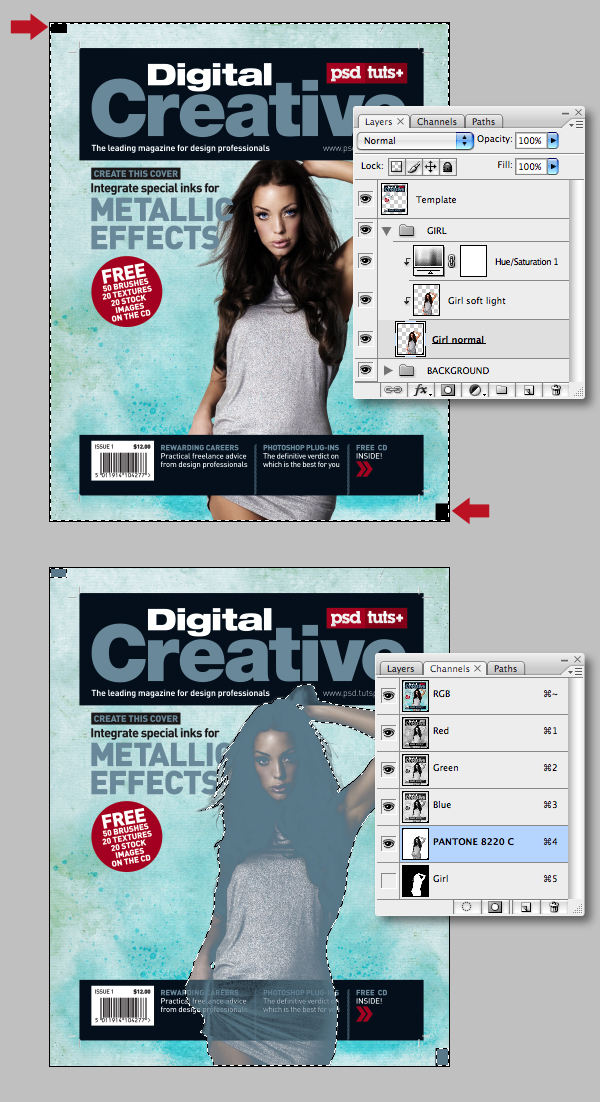Hide the RGB composite channel
Screen dimensions: 600x1102
click(x=389, y=695)
